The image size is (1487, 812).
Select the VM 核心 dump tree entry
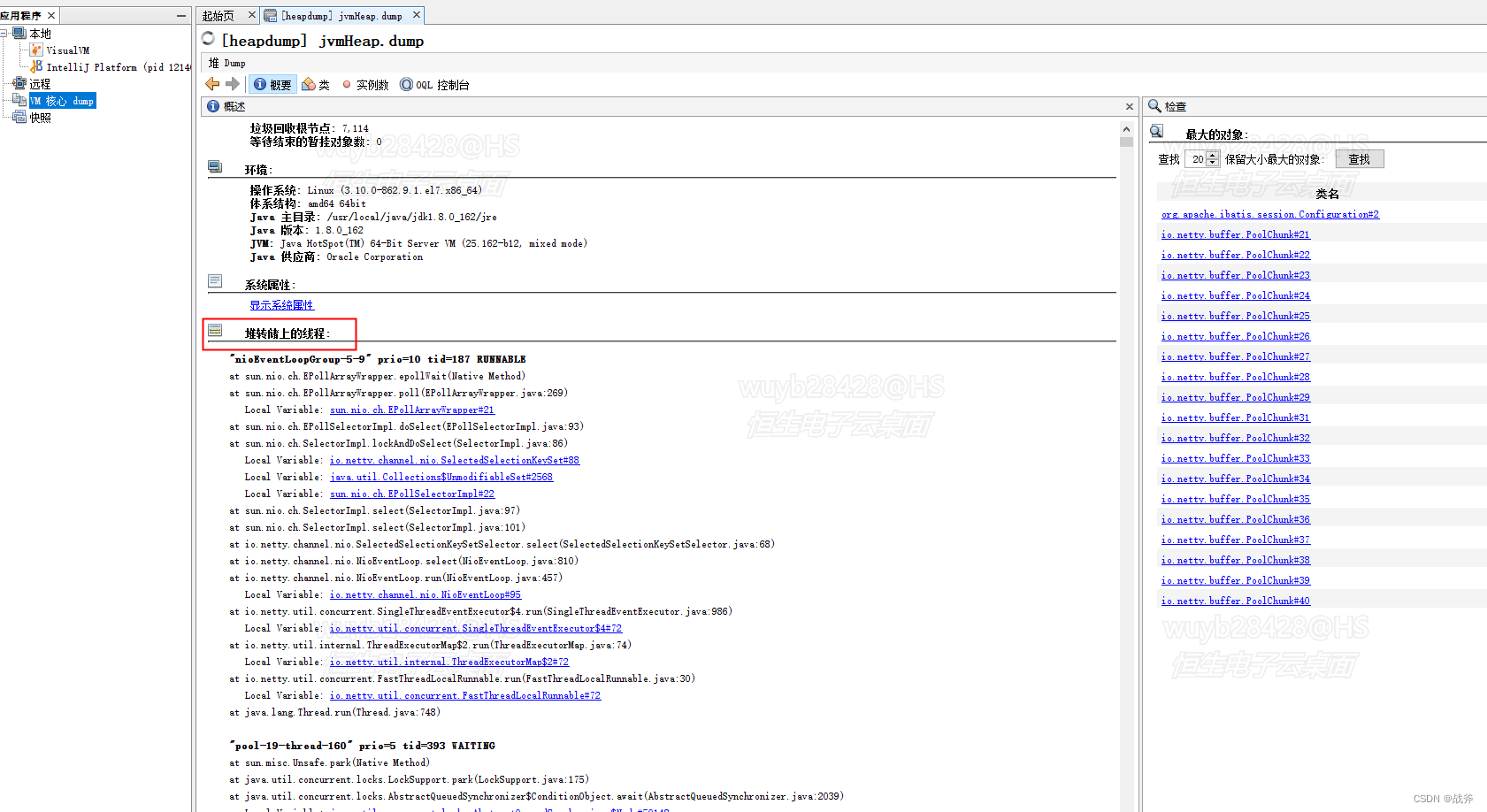point(62,100)
